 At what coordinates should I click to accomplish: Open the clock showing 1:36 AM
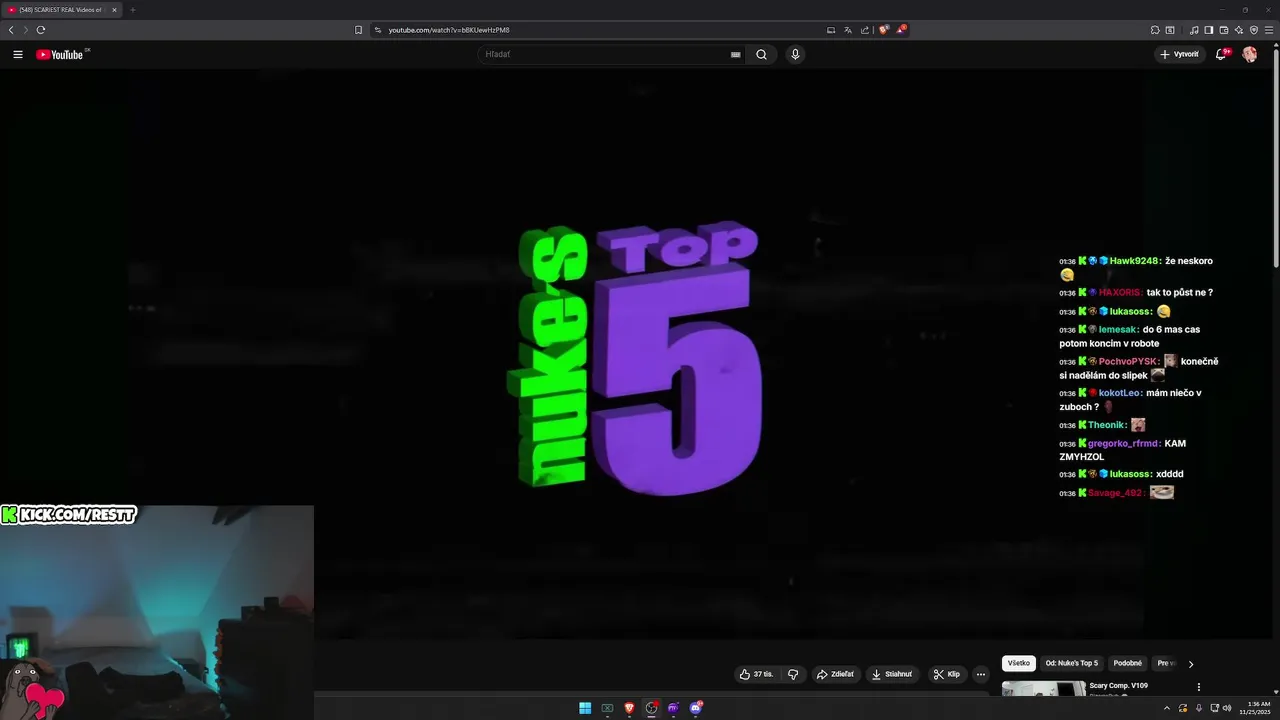coord(1255,708)
